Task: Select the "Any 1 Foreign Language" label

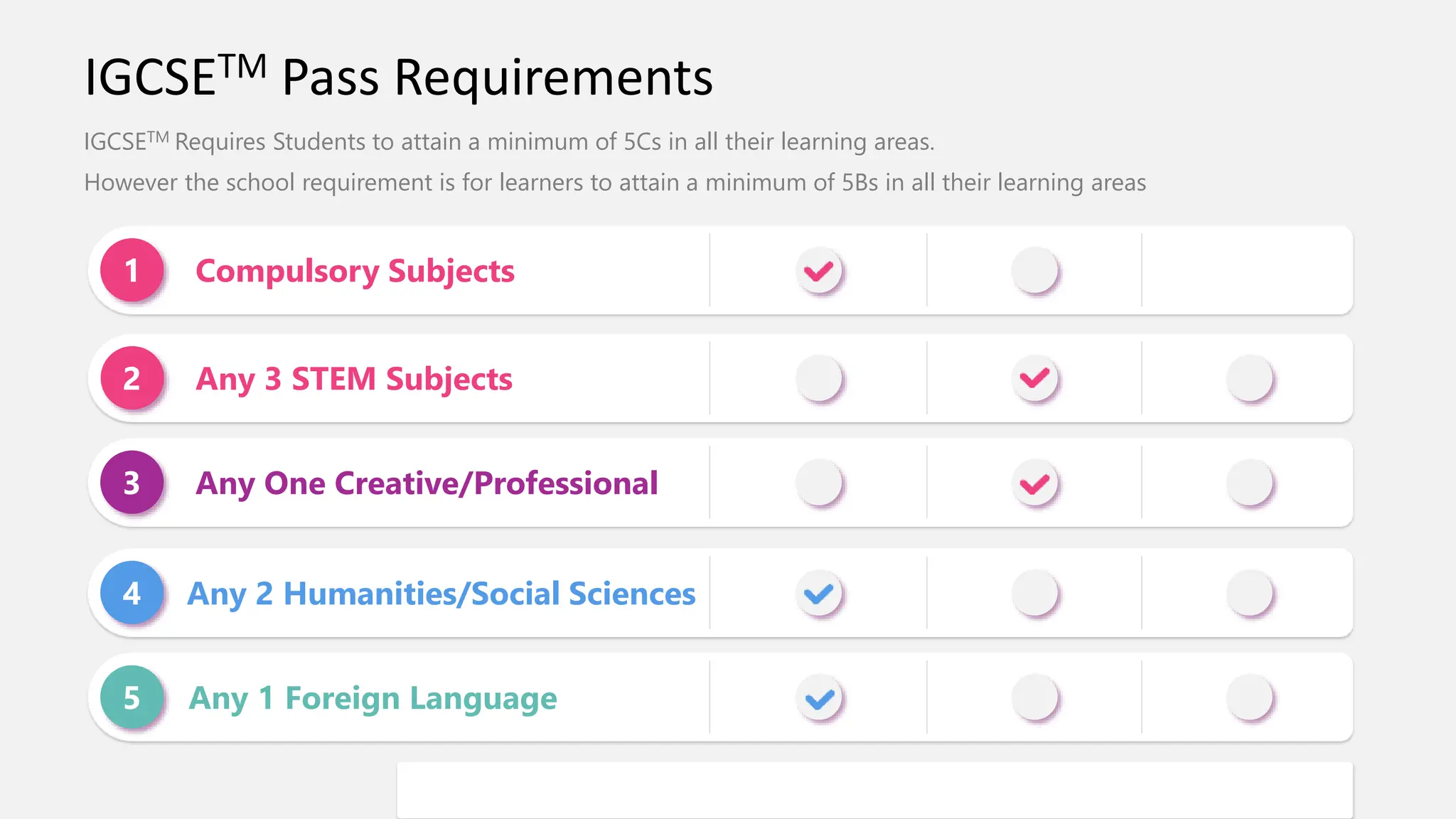Action: pyautogui.click(x=373, y=698)
